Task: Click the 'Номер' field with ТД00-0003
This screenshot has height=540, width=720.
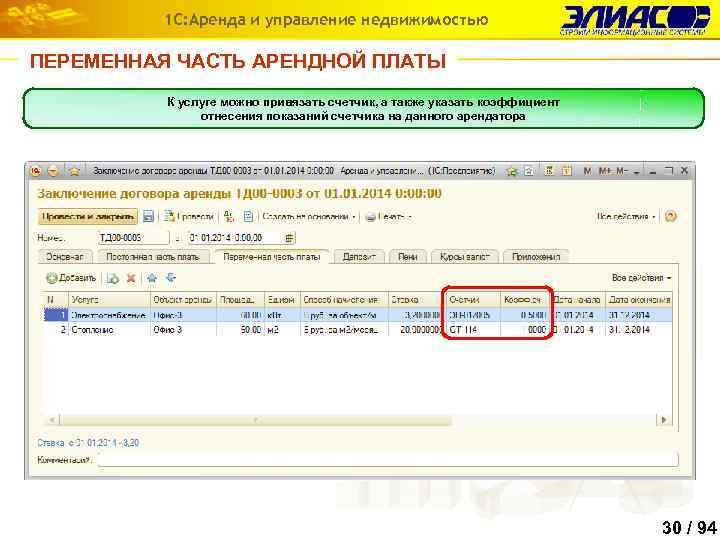Action: [x=133, y=237]
